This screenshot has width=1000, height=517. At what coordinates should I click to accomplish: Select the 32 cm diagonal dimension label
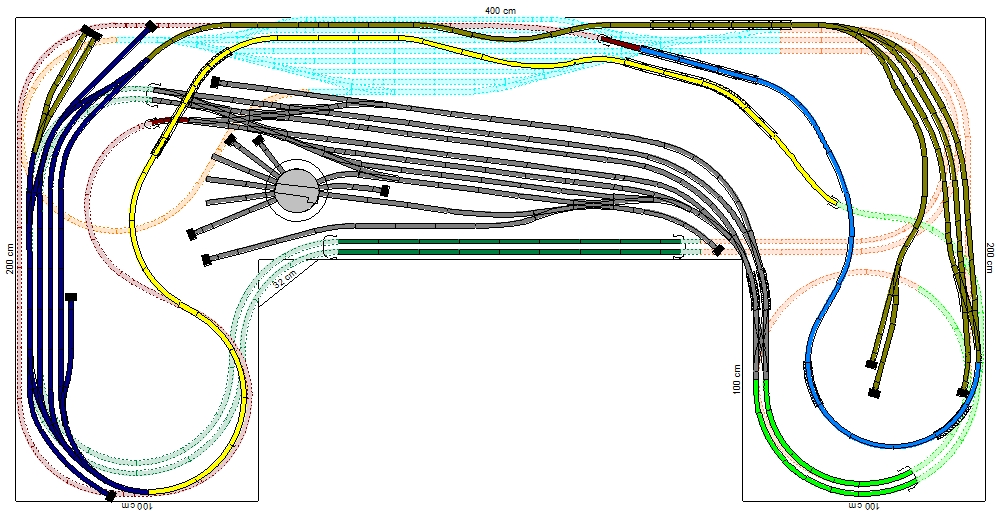(x=286, y=277)
